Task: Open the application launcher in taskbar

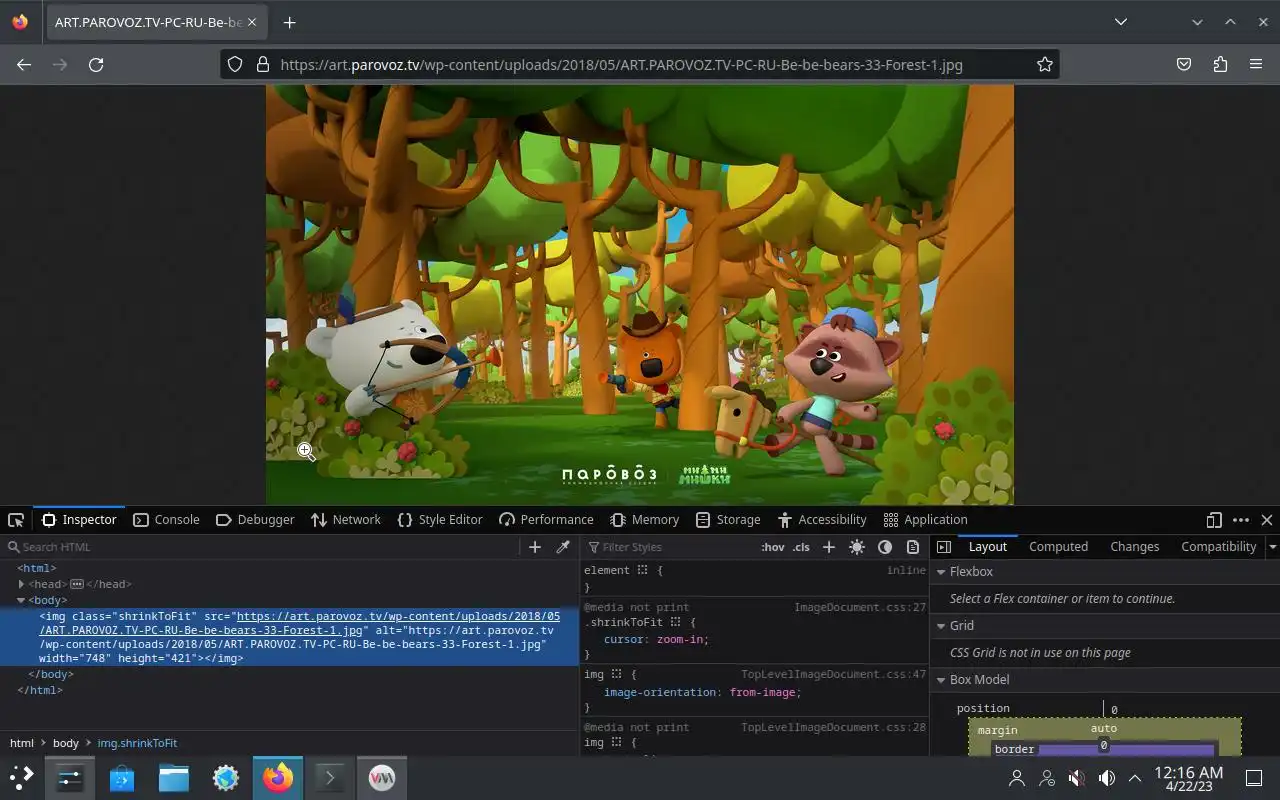Action: [21, 777]
